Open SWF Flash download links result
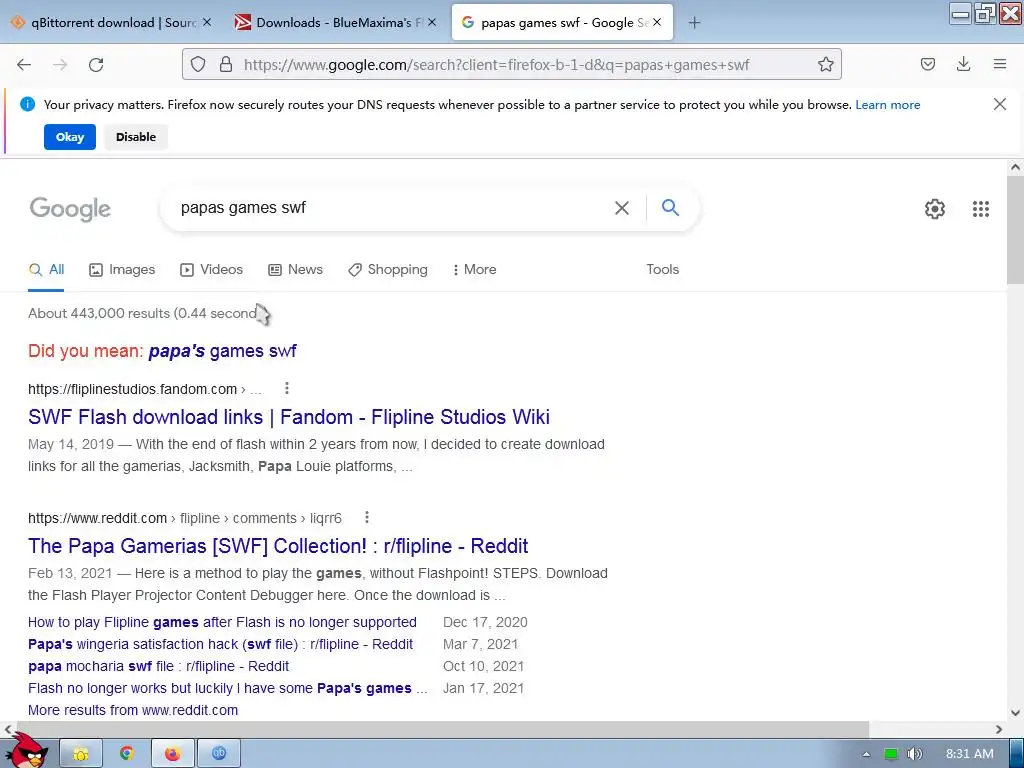Screen dimensions: 1024x768 point(289,417)
